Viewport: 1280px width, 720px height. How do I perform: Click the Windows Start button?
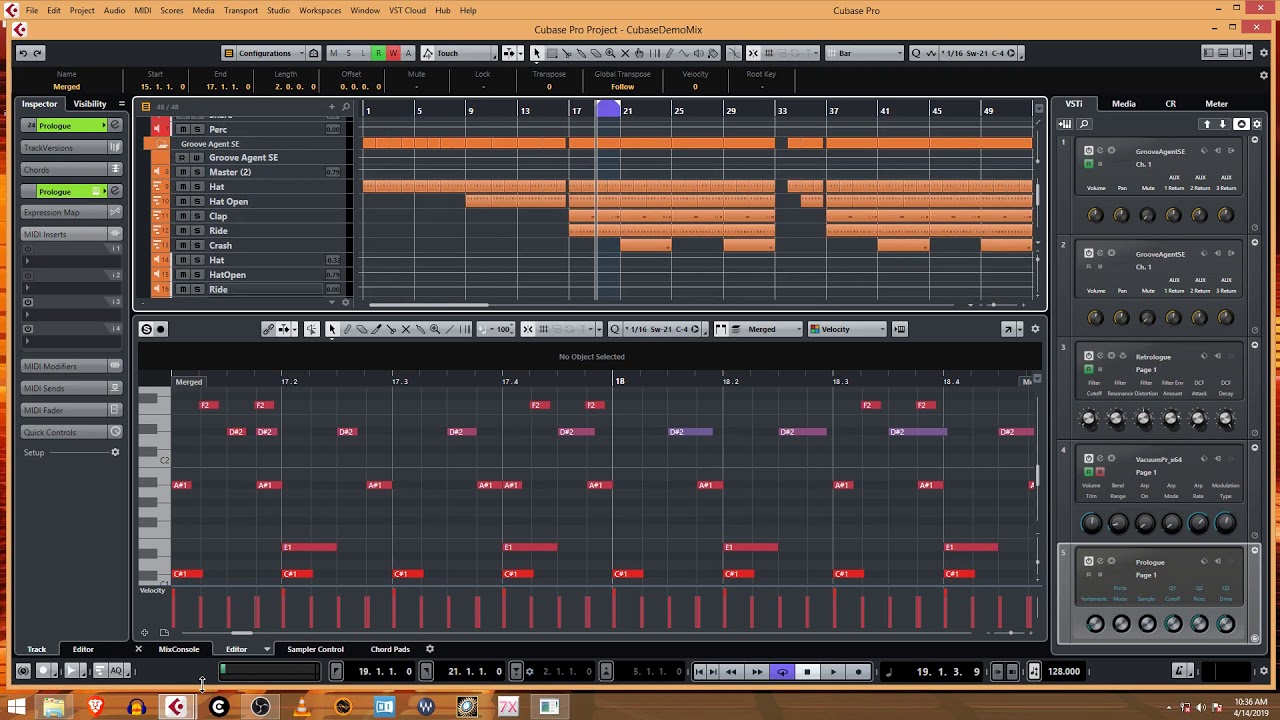coord(16,707)
